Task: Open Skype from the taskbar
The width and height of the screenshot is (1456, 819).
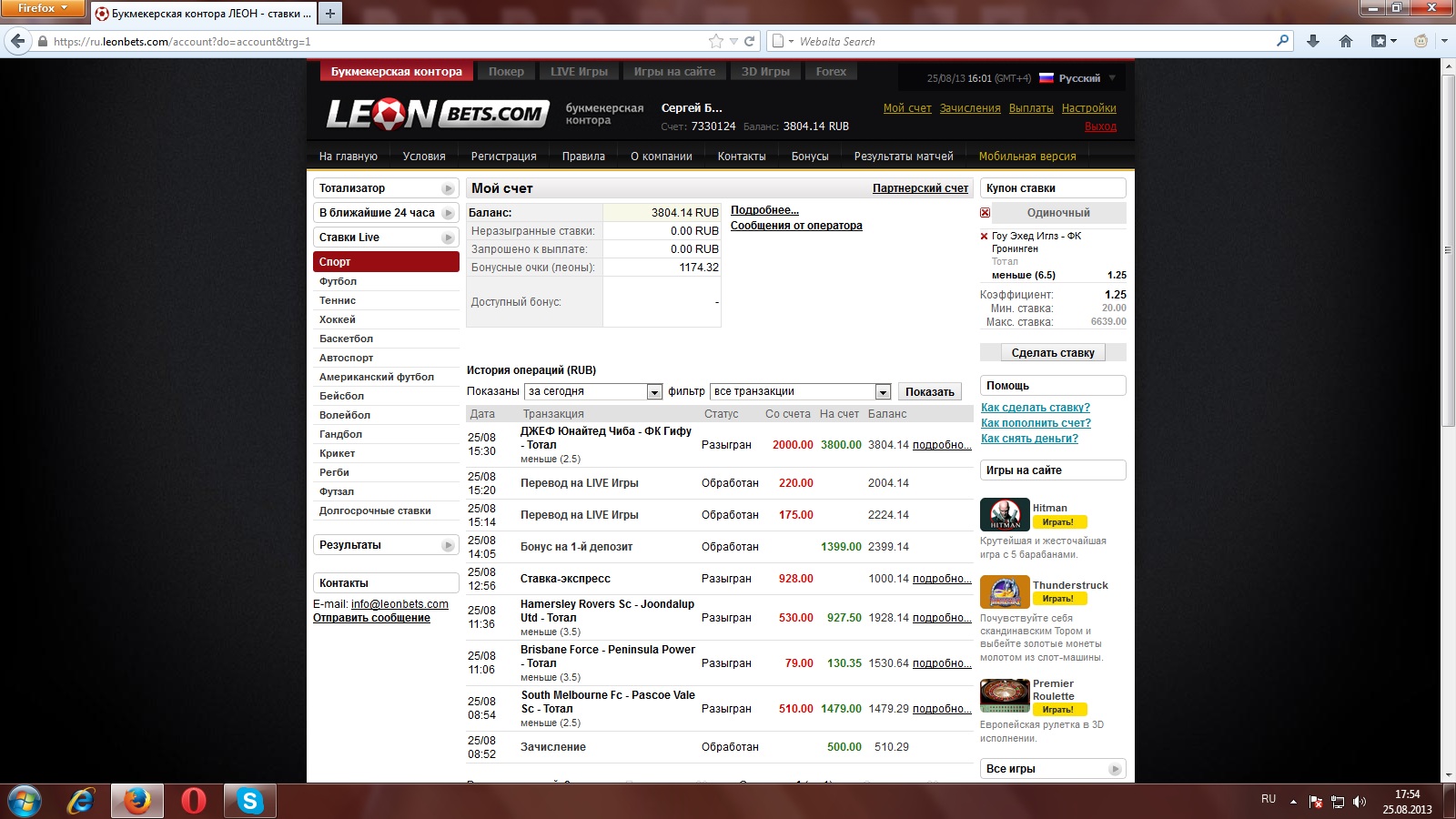Action: tap(249, 801)
